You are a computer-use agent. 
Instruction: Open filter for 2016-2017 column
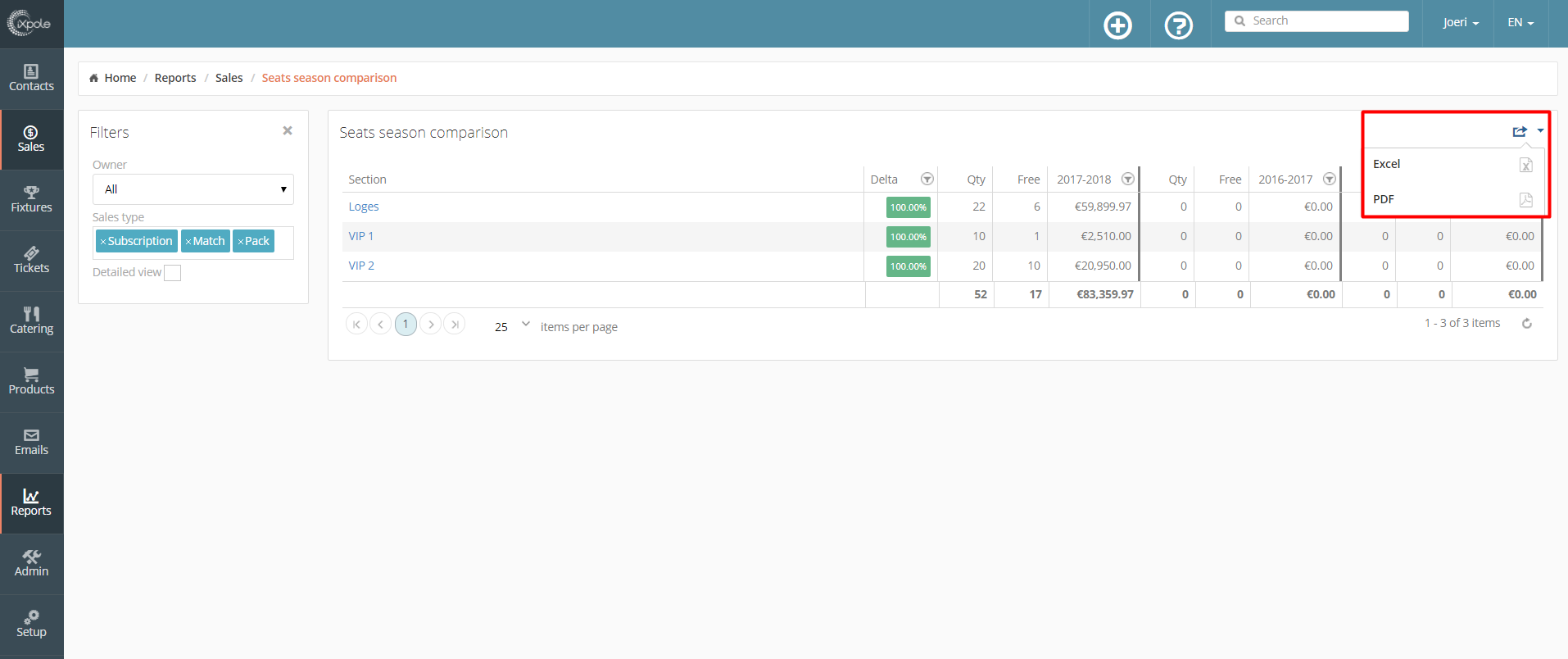coord(1330,179)
